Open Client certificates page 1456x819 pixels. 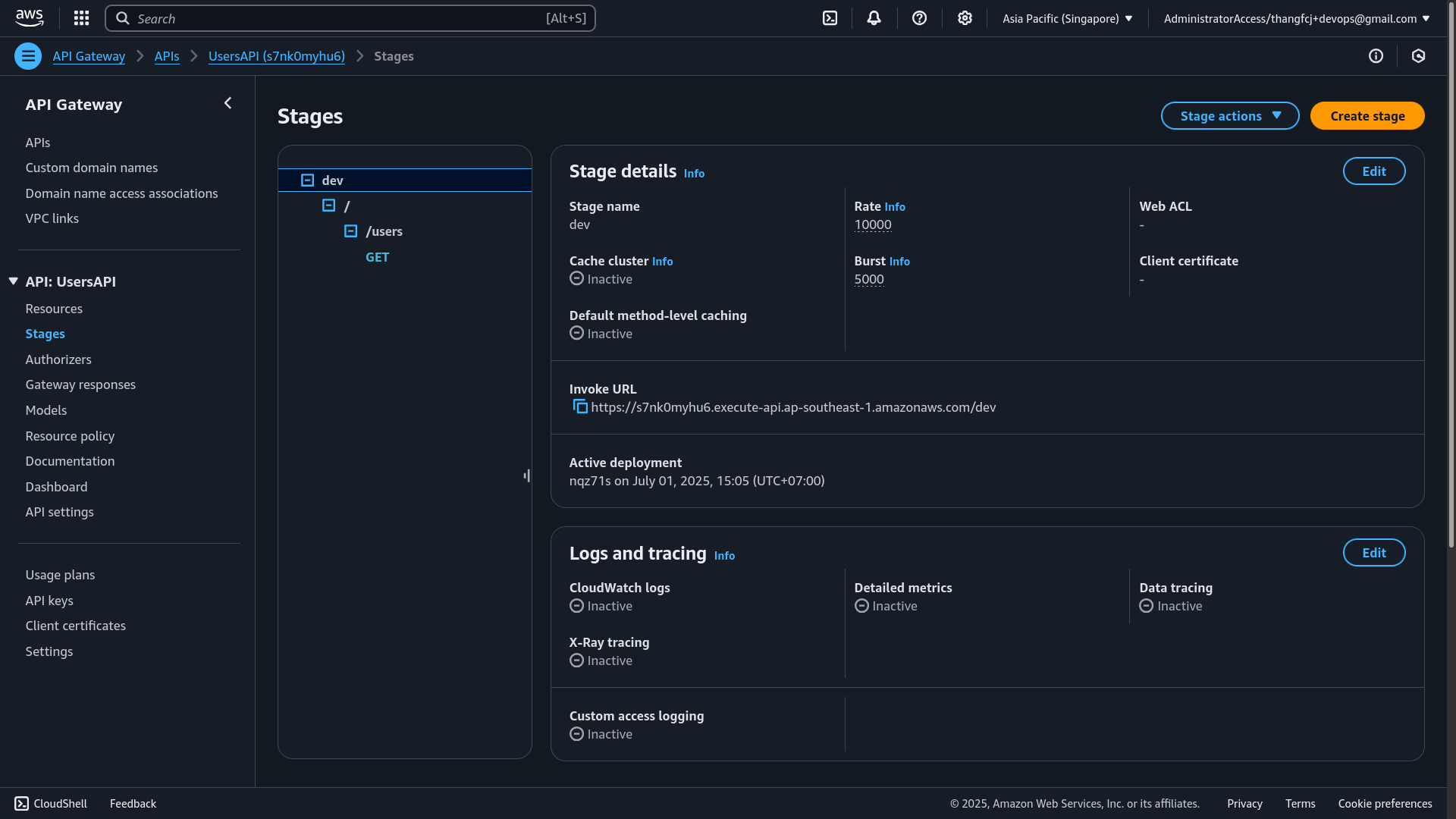(76, 626)
